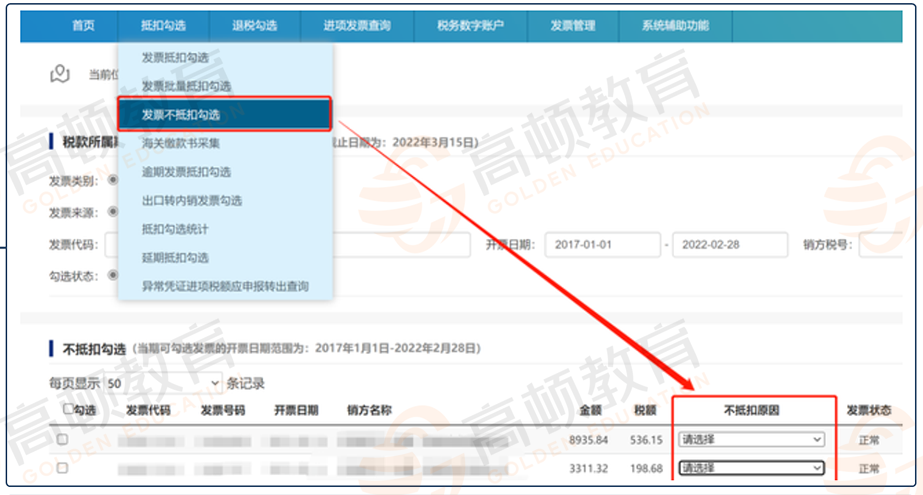Check the first invoice row checkbox
This screenshot has width=923, height=495.
[x=62, y=439]
